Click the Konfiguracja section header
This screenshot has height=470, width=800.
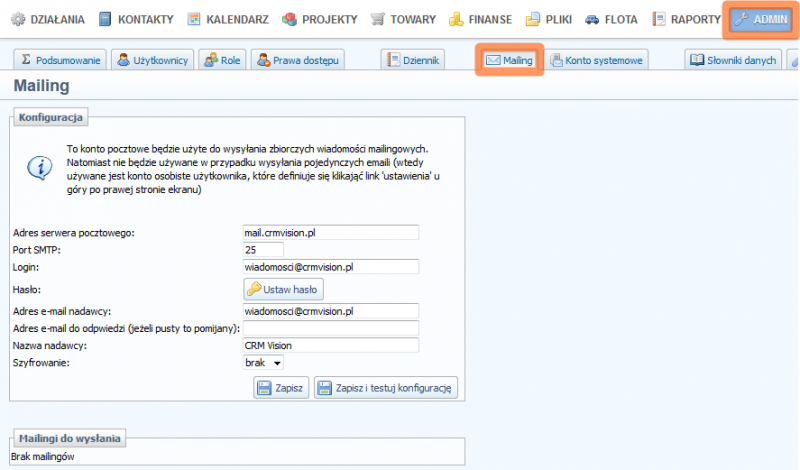(x=51, y=117)
